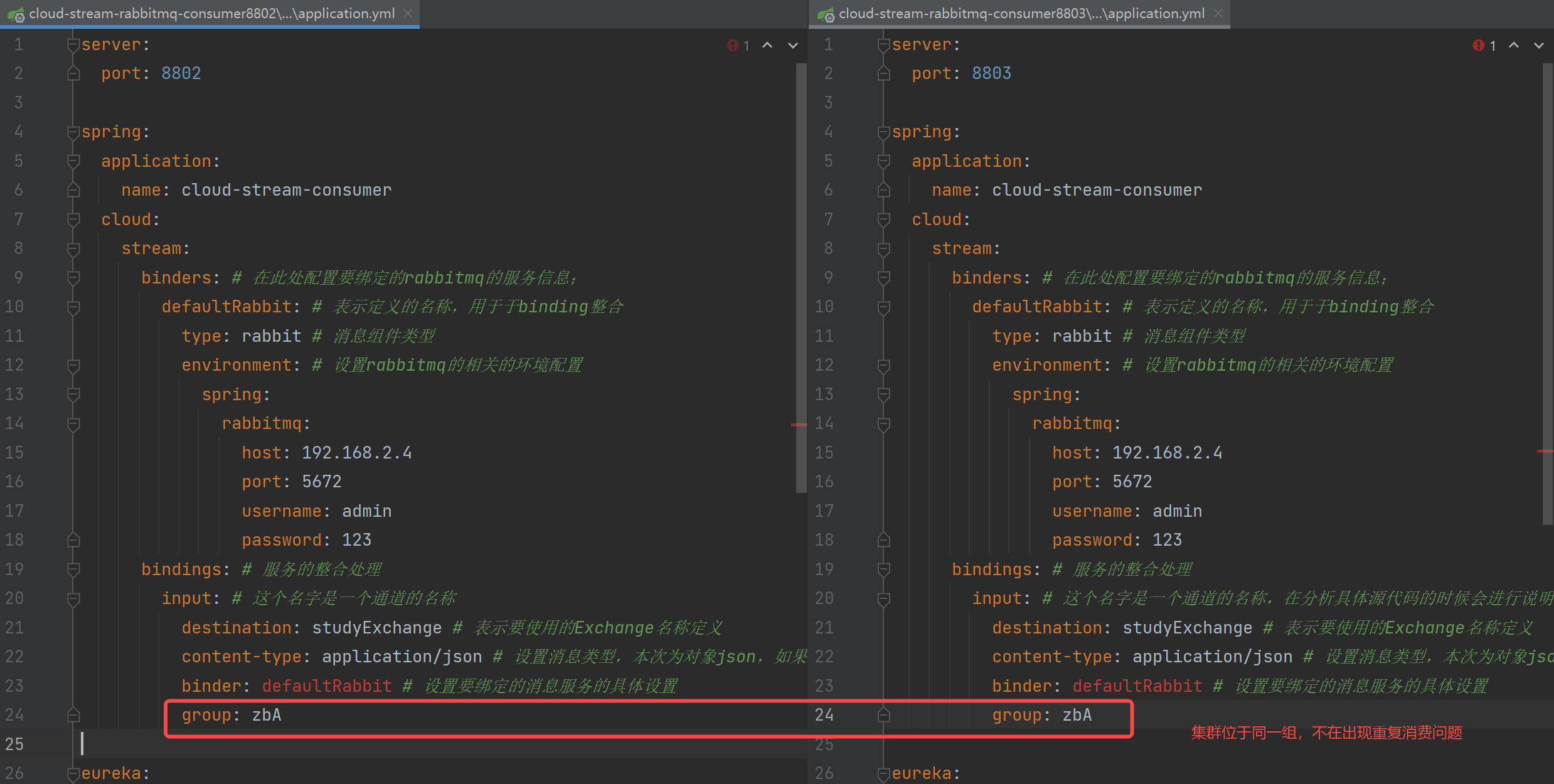The height and width of the screenshot is (784, 1554).
Task: Close the consumer8803 application.yml tab
Action: tap(1218, 13)
